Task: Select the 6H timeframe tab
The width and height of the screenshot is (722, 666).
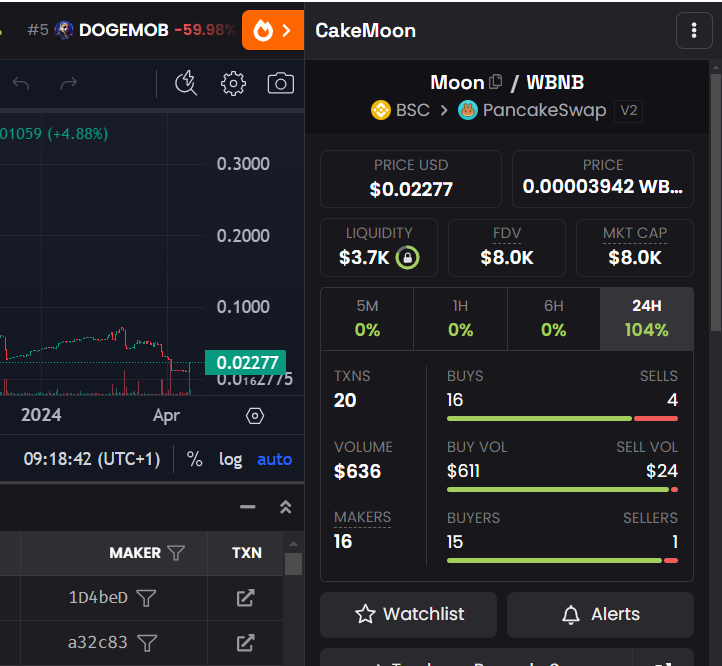Action: (x=553, y=319)
